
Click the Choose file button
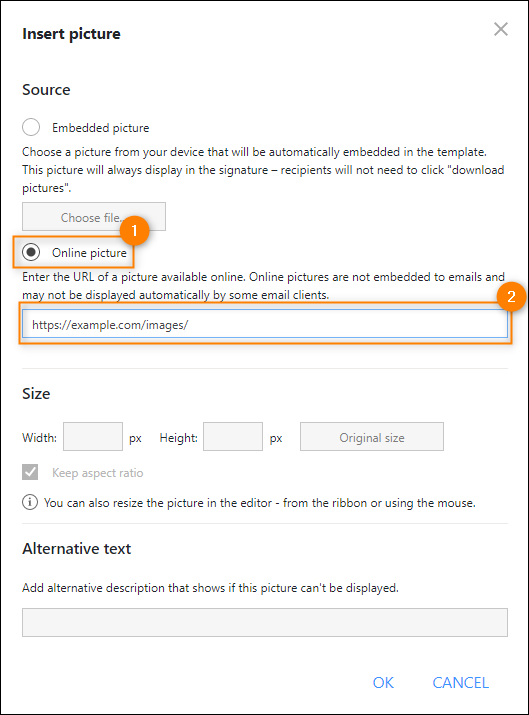pyautogui.click(x=94, y=217)
